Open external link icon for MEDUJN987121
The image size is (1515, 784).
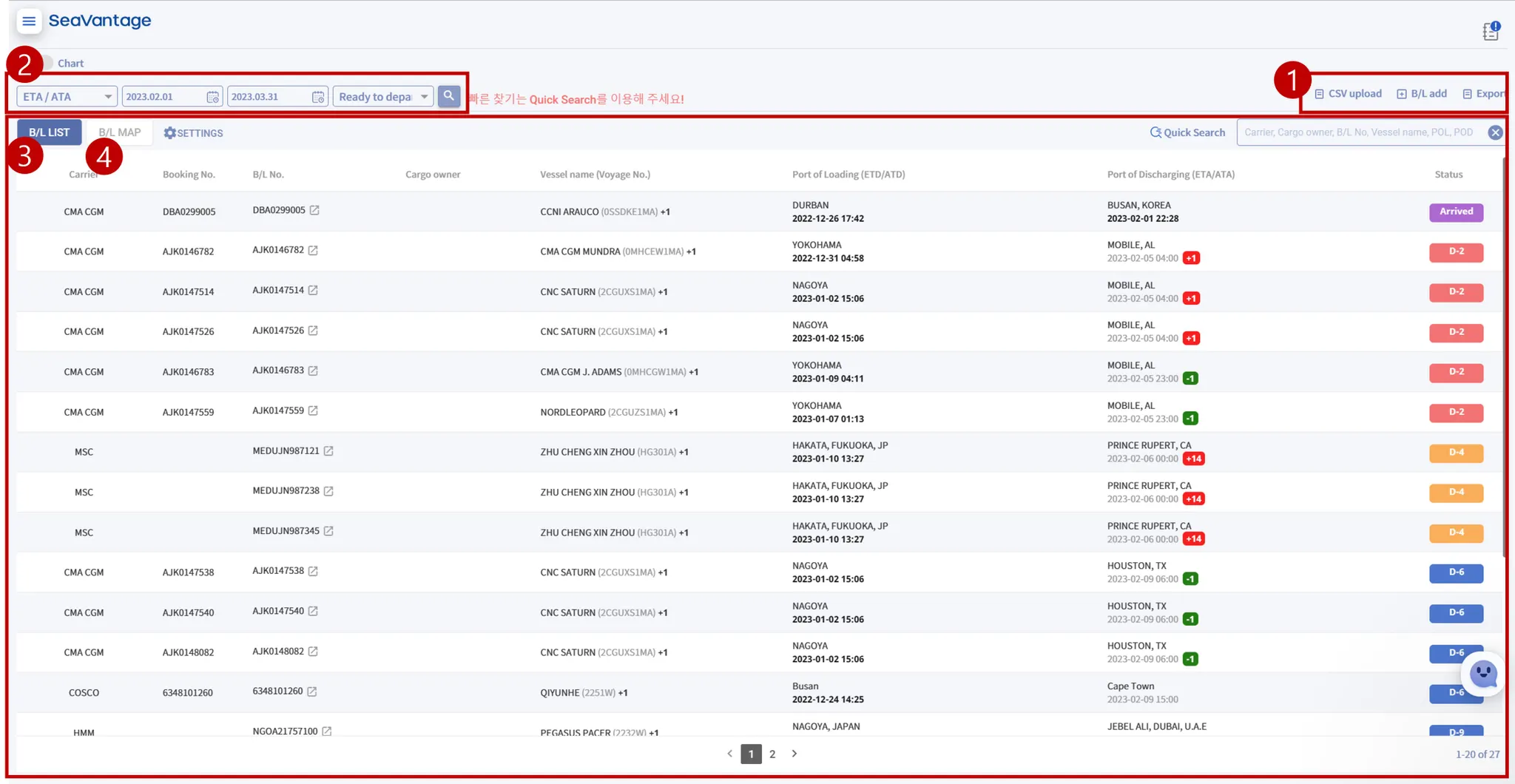[x=328, y=450]
